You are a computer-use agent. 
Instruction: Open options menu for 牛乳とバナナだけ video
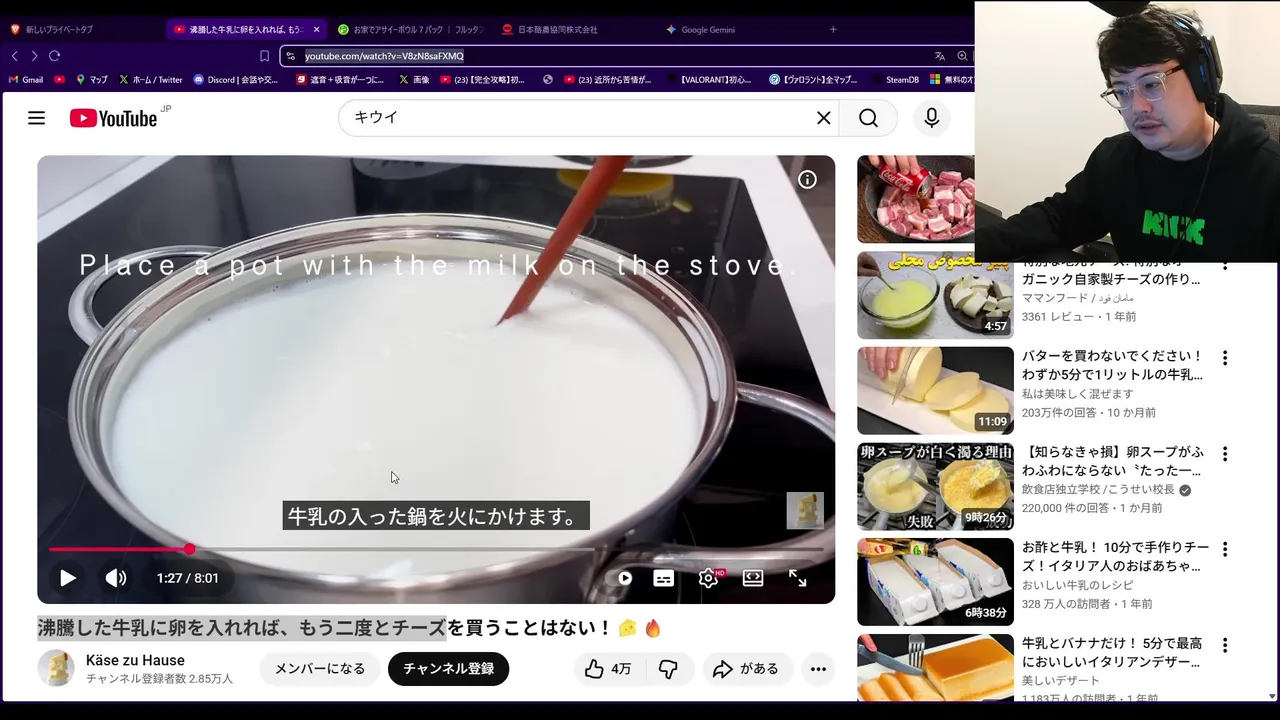(x=1224, y=646)
